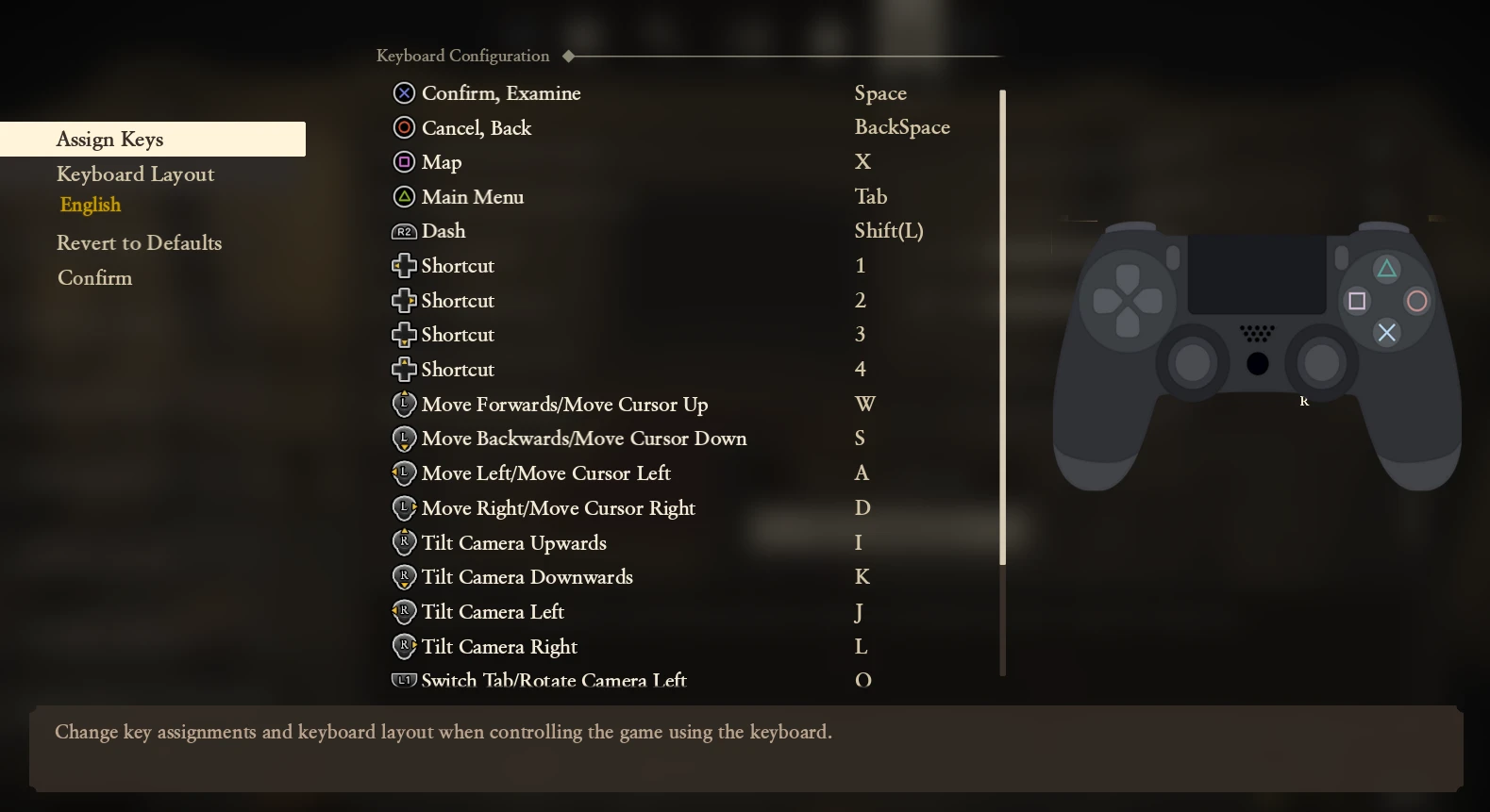Click the R2 icon beside Dash
1490x812 pixels.
click(x=404, y=232)
